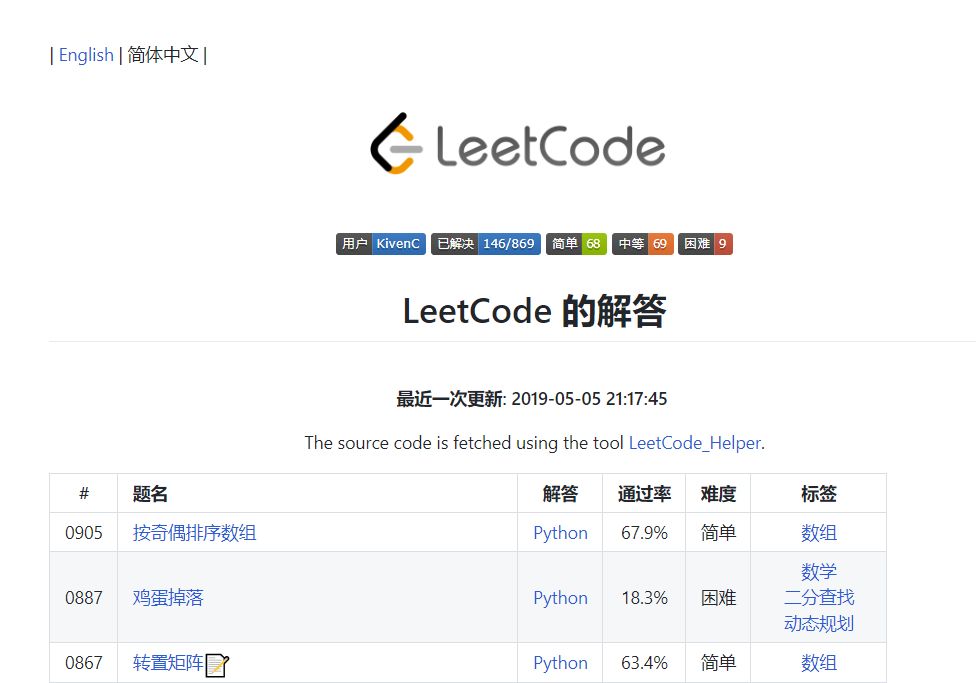The height and width of the screenshot is (683, 976).
Task: Click the 通过率 column header
Action: click(x=644, y=494)
